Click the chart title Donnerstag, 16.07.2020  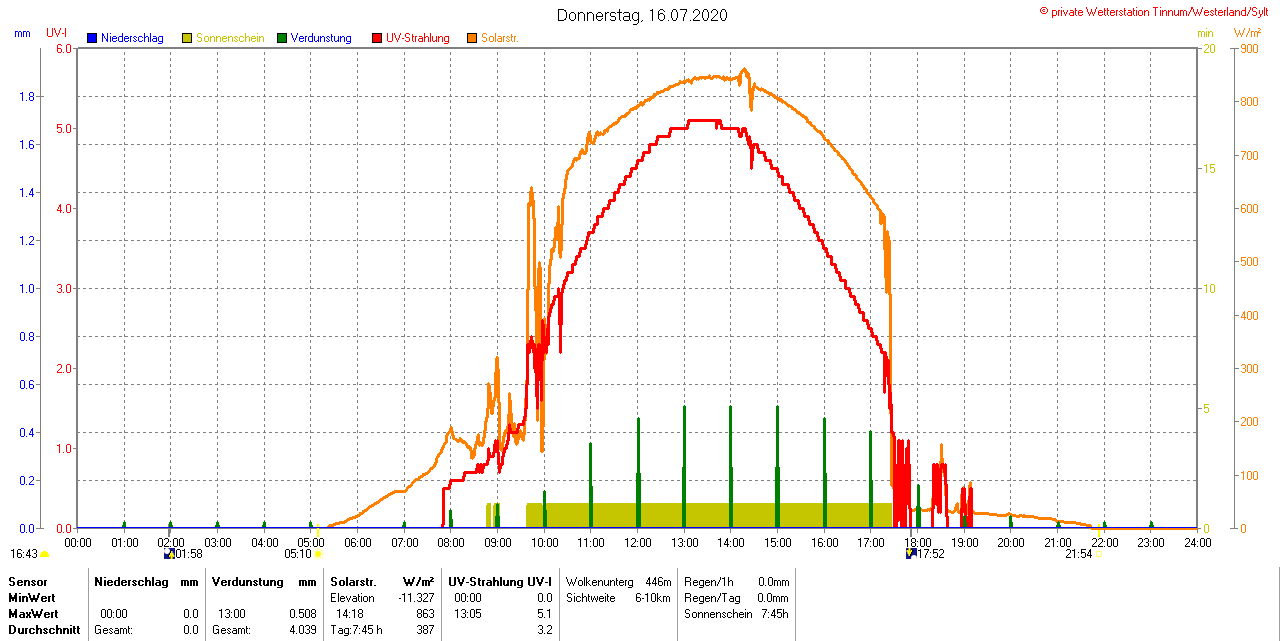click(x=642, y=15)
